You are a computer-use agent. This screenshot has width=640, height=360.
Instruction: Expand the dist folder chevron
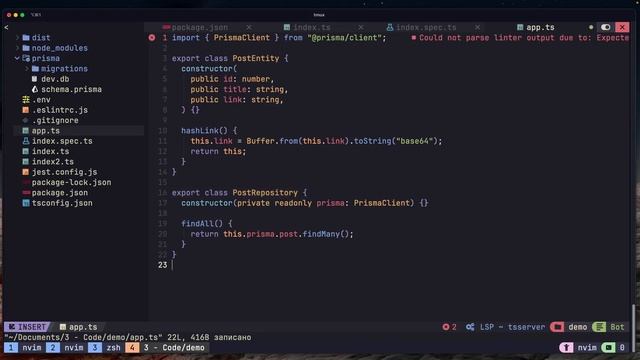pyautogui.click(x=17, y=38)
